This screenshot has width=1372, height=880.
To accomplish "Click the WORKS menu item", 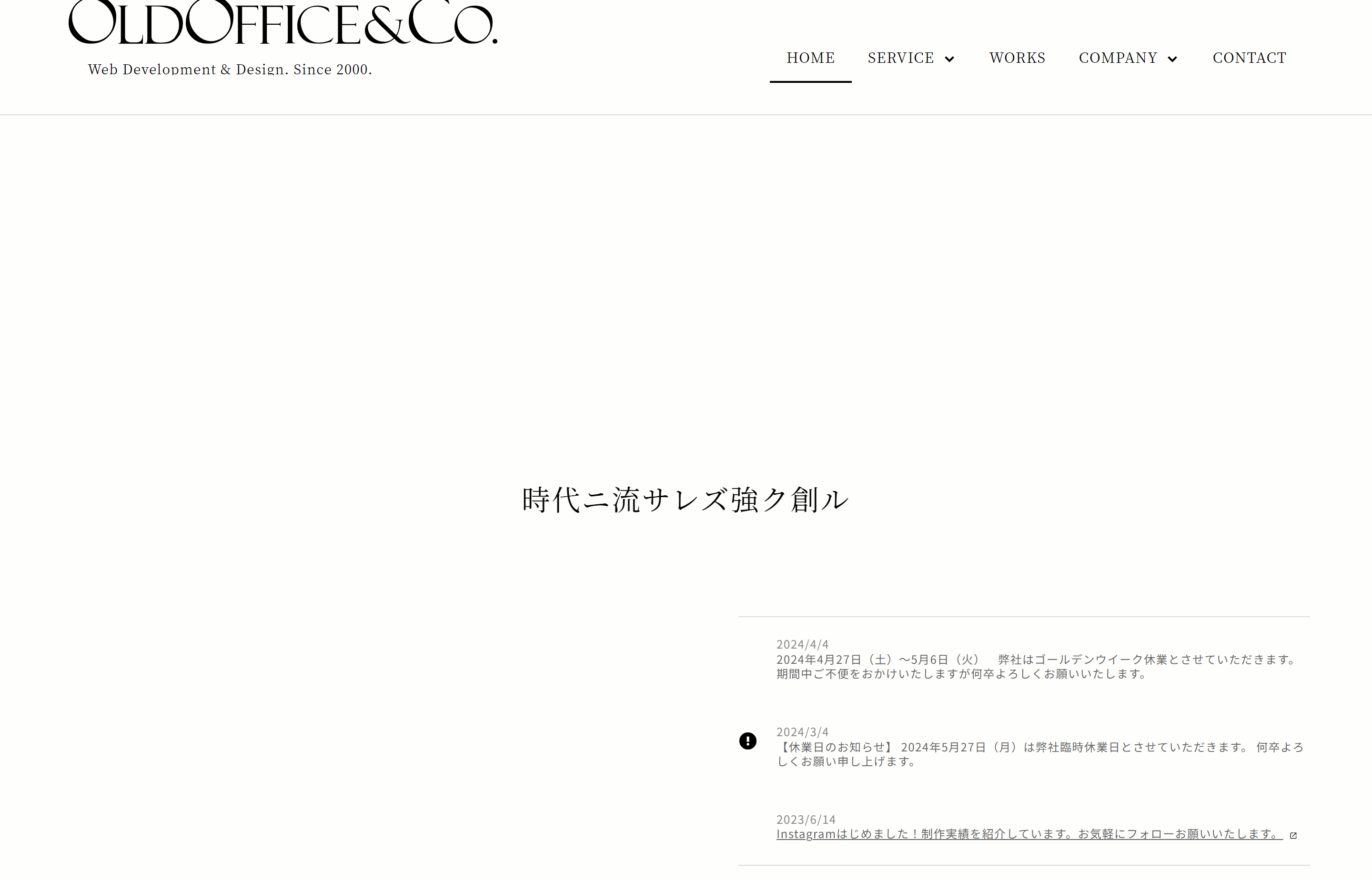I will point(1017,57).
